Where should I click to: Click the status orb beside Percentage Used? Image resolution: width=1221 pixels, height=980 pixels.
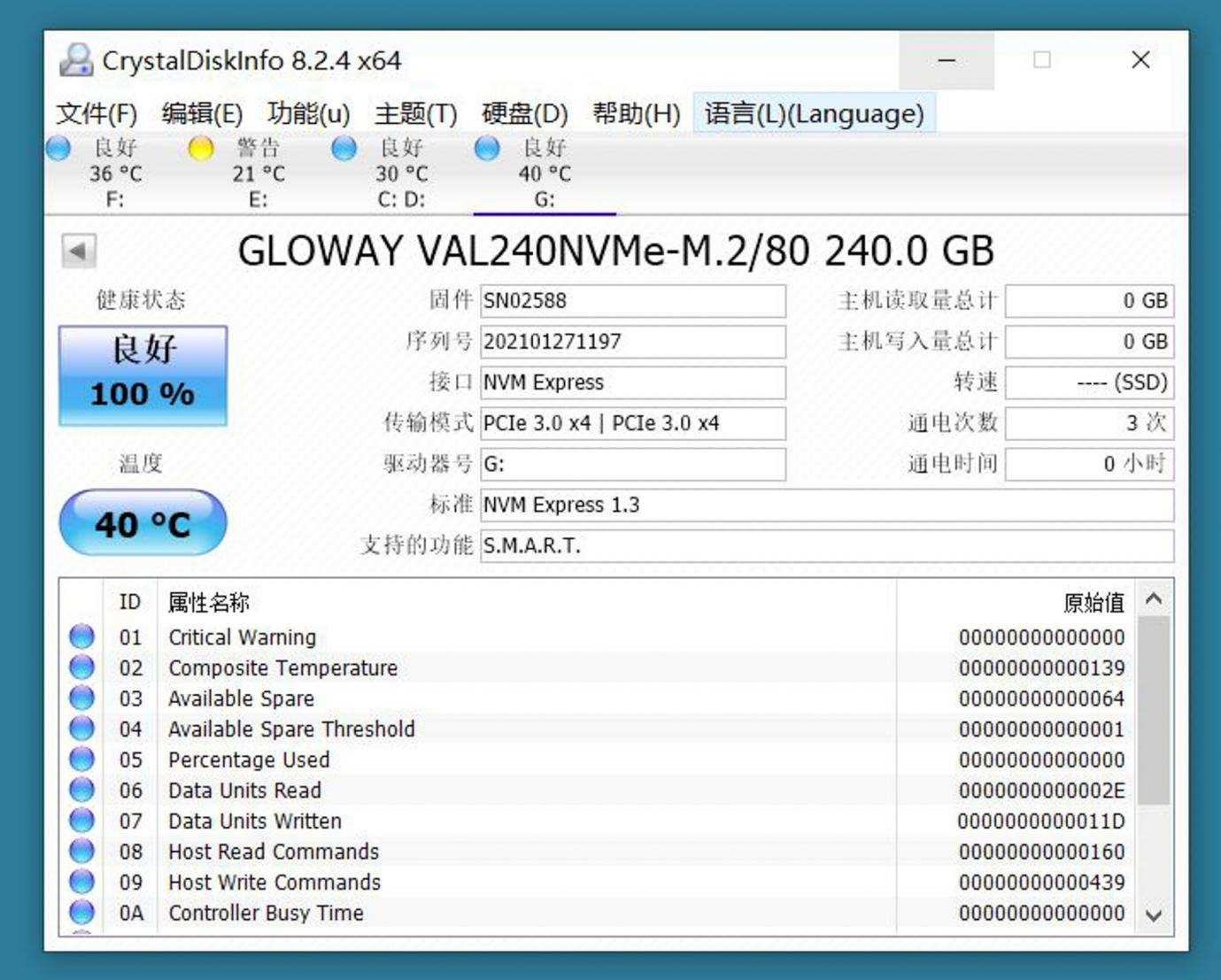click(82, 760)
